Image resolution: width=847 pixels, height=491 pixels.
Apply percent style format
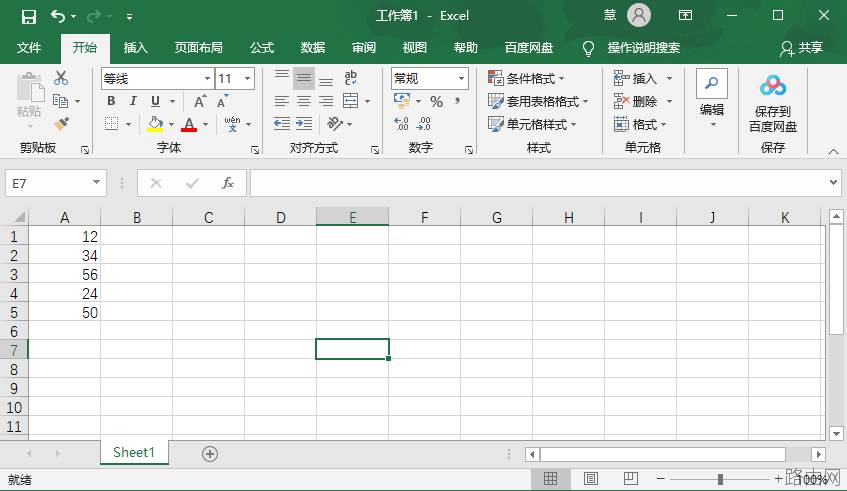436,101
